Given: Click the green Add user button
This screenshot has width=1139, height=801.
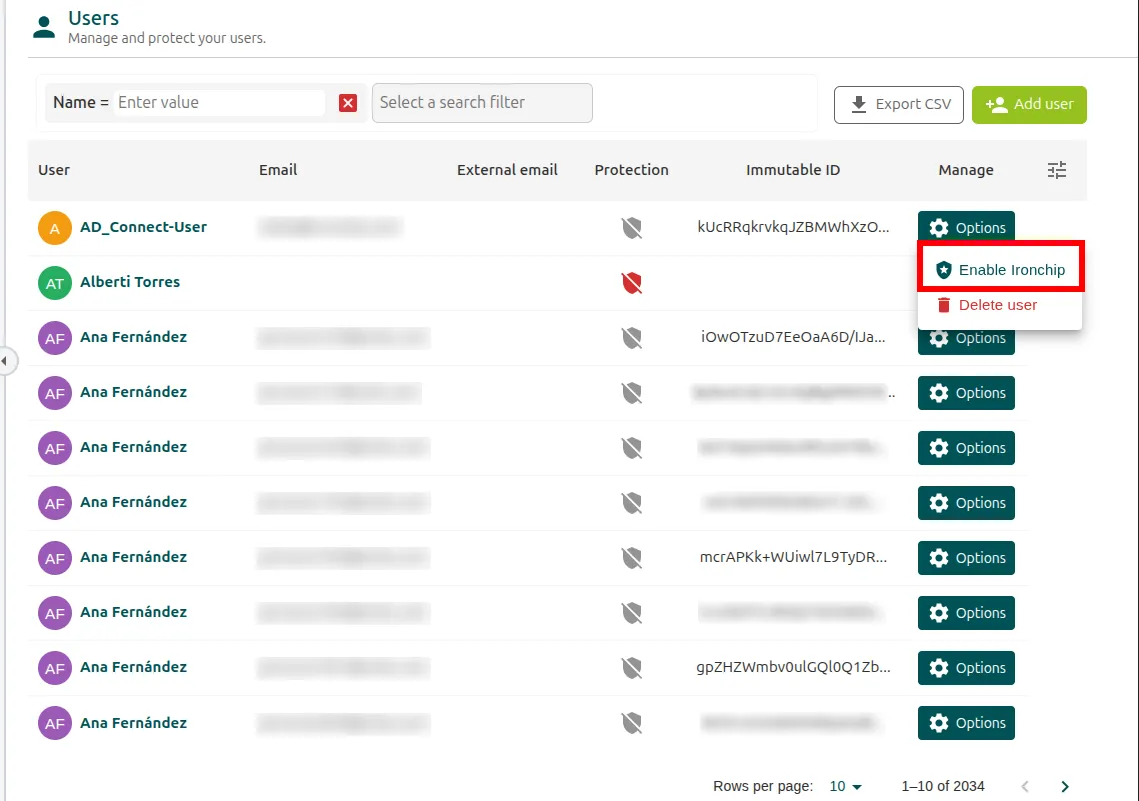Looking at the screenshot, I should point(1029,105).
